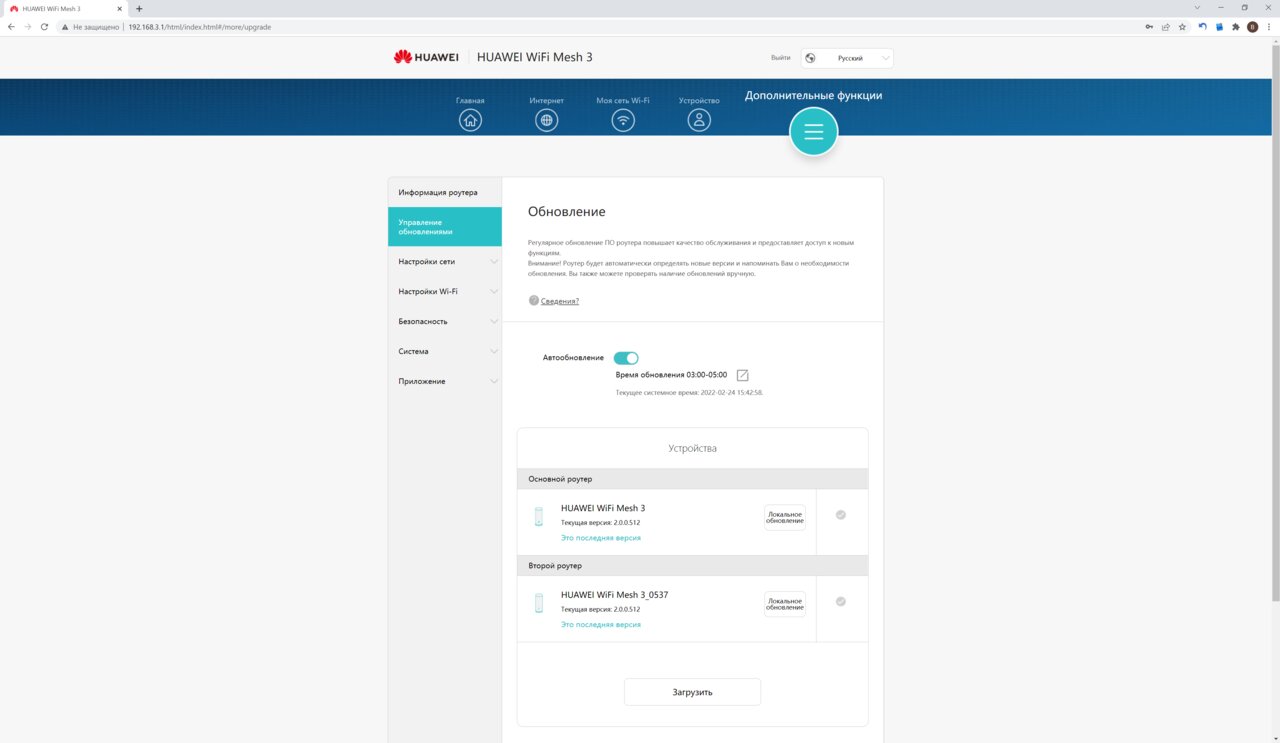Image resolution: width=1280 pixels, height=743 pixels.
Task: Expand Приложение section
Action: click(445, 382)
